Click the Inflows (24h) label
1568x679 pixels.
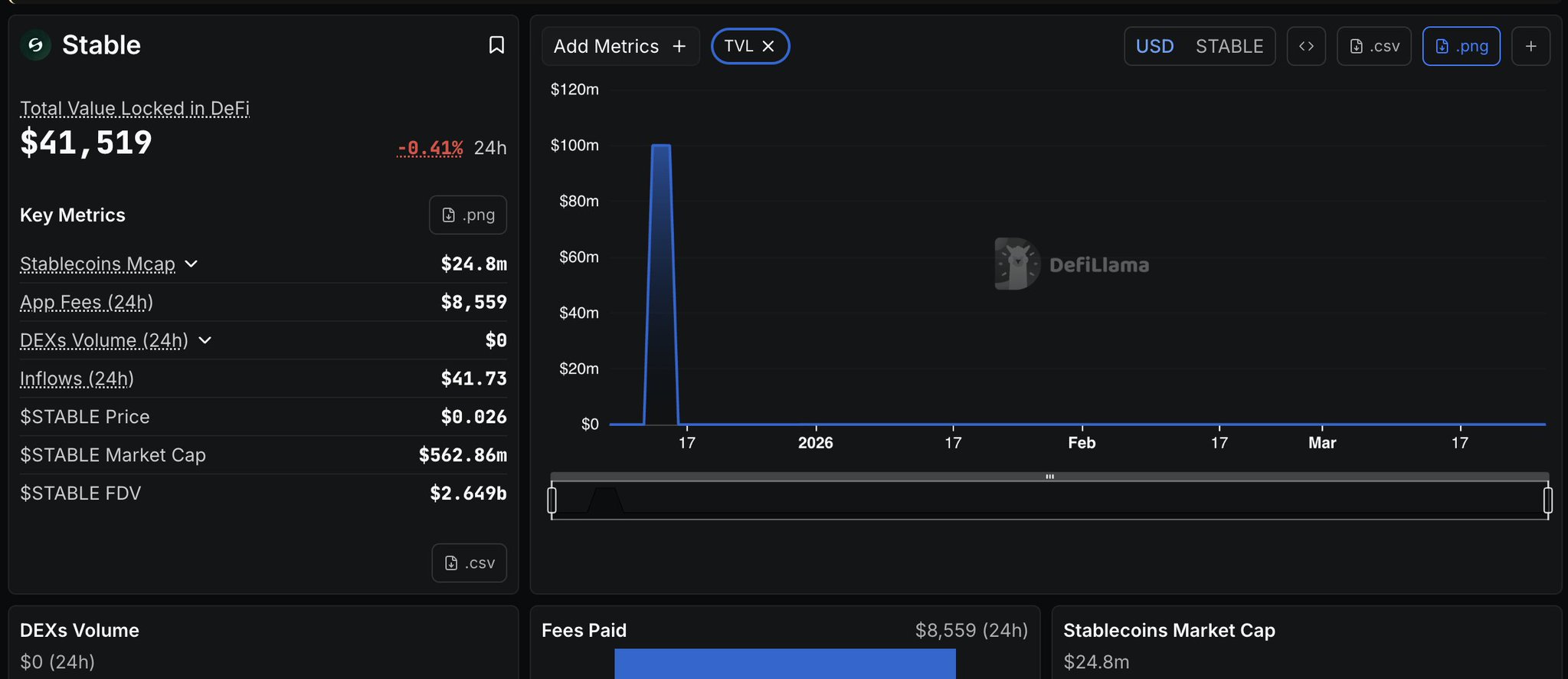click(77, 379)
